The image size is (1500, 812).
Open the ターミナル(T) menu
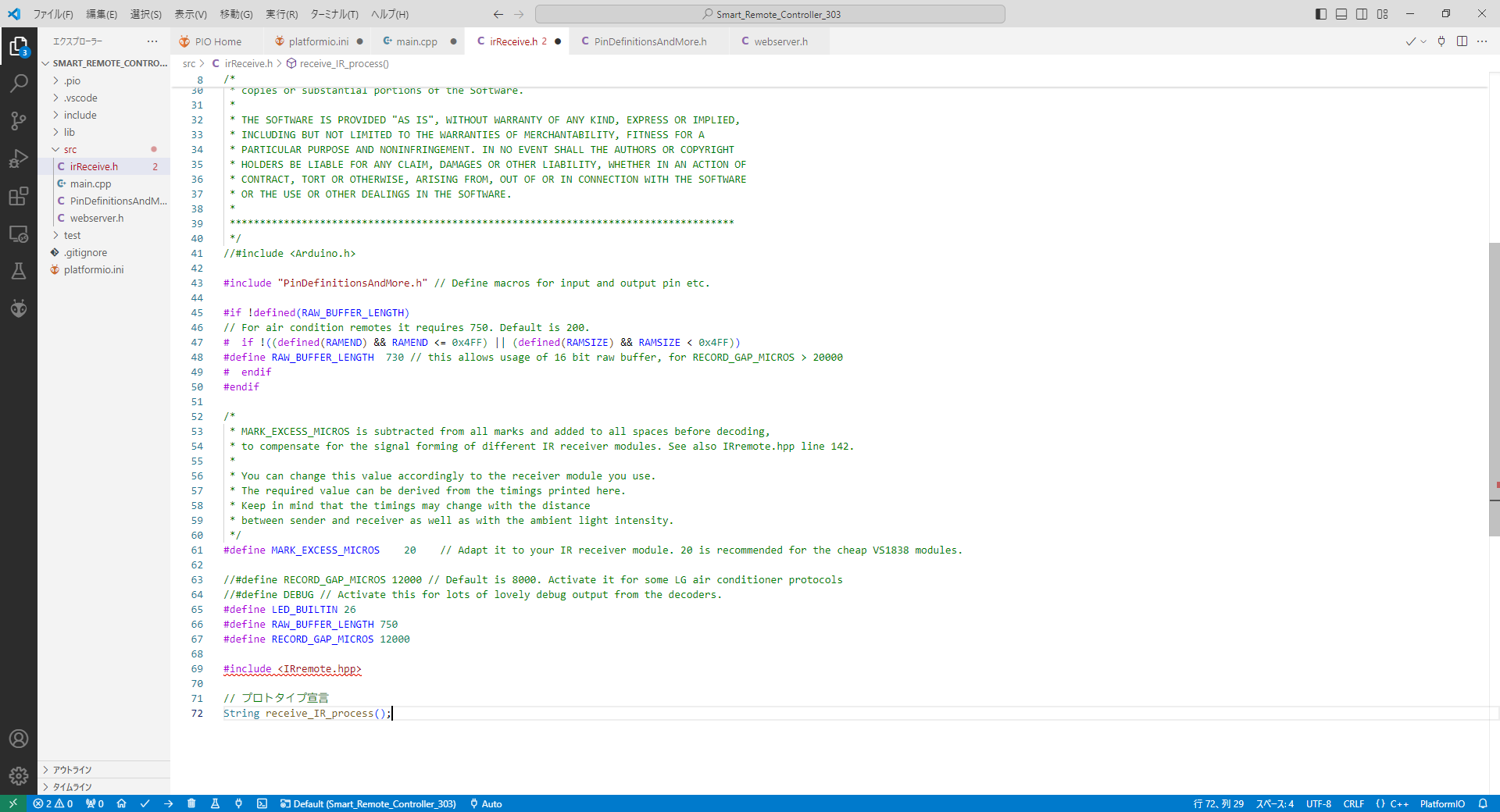pyautogui.click(x=334, y=14)
